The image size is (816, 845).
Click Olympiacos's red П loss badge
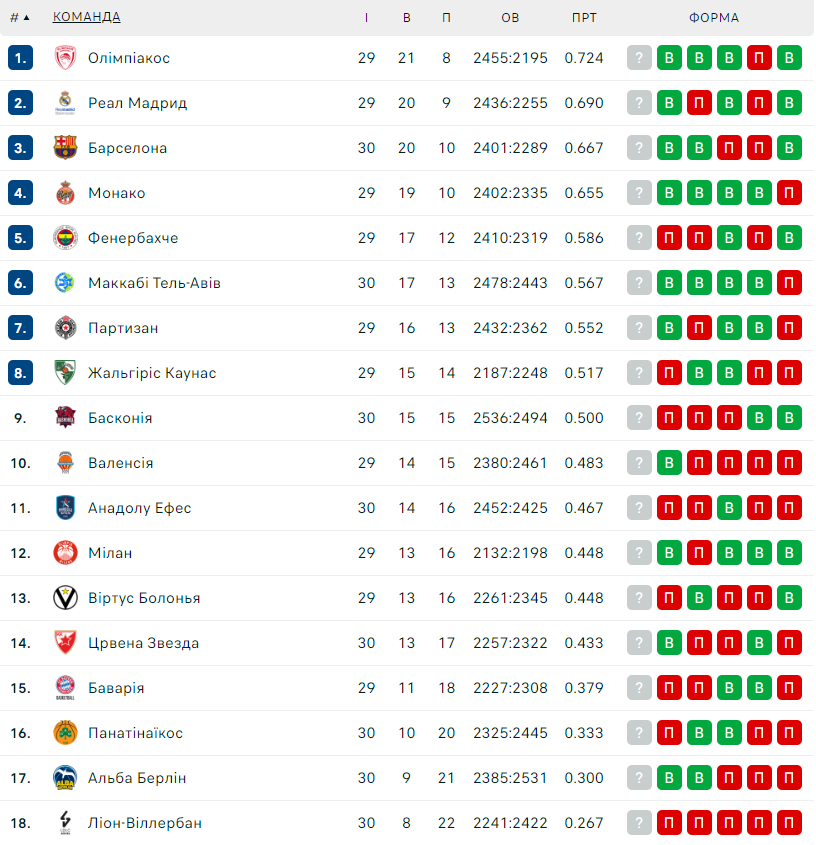click(x=759, y=58)
